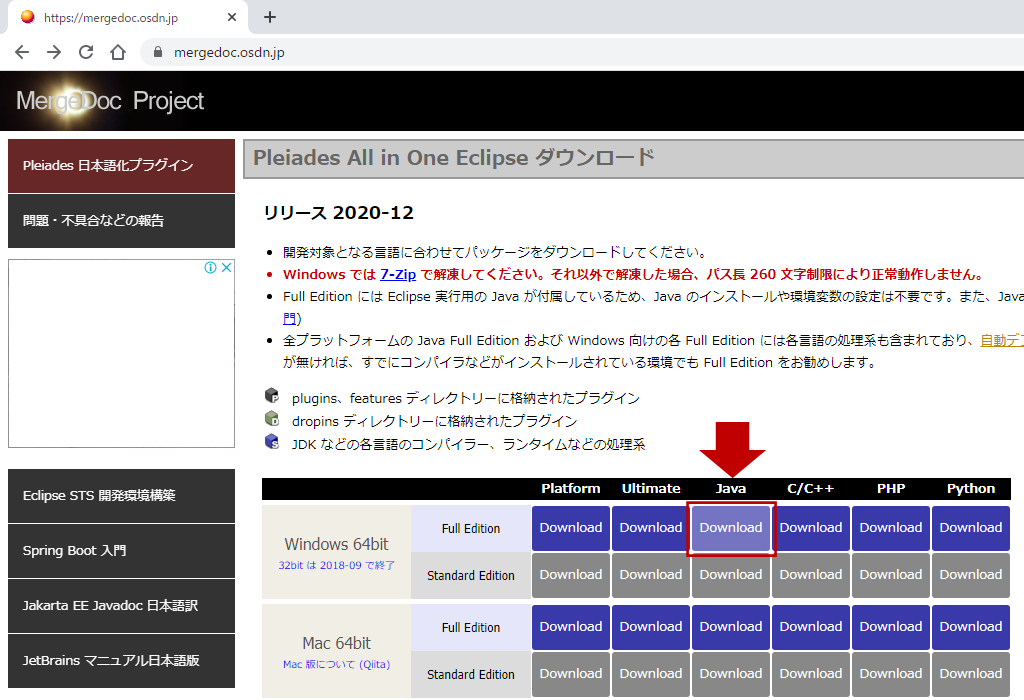Download Mac Full Edition Python package
Viewport: 1024px width, 700px height.
[971, 627]
